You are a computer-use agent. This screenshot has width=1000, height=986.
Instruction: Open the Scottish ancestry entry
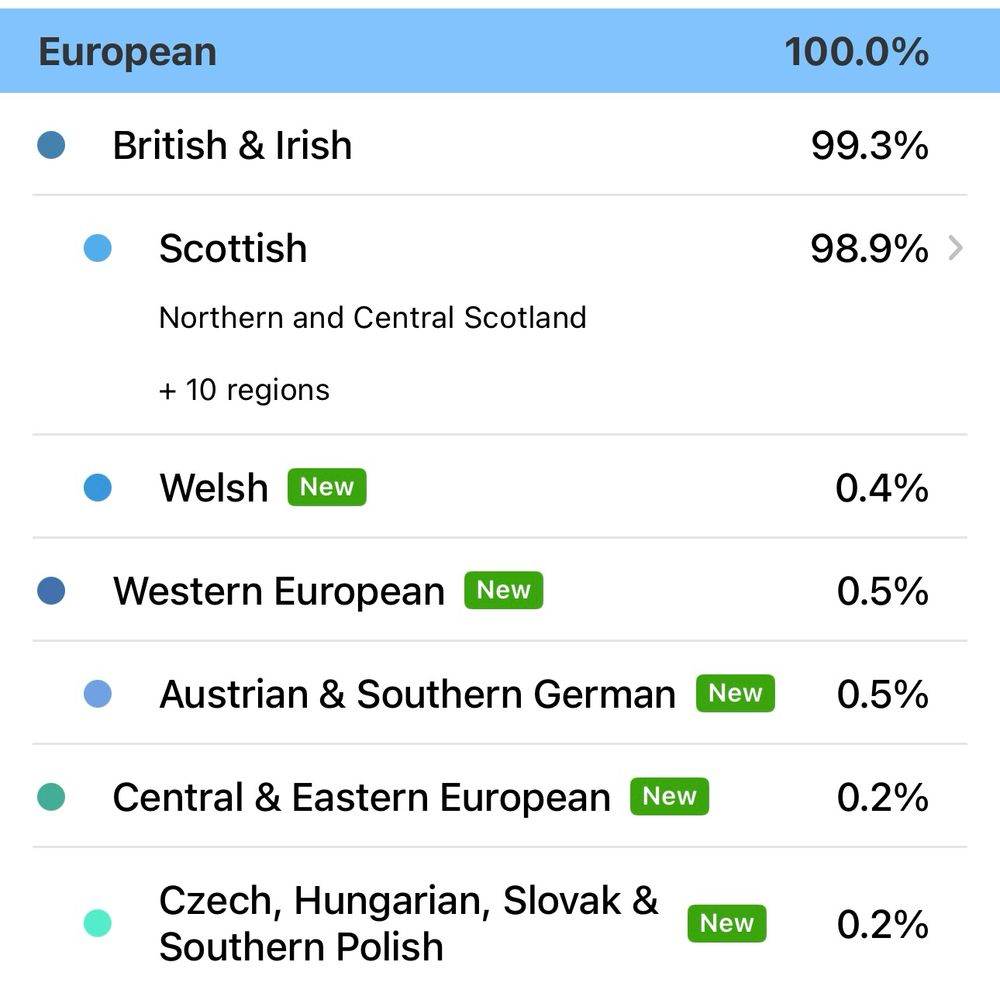(x=233, y=249)
